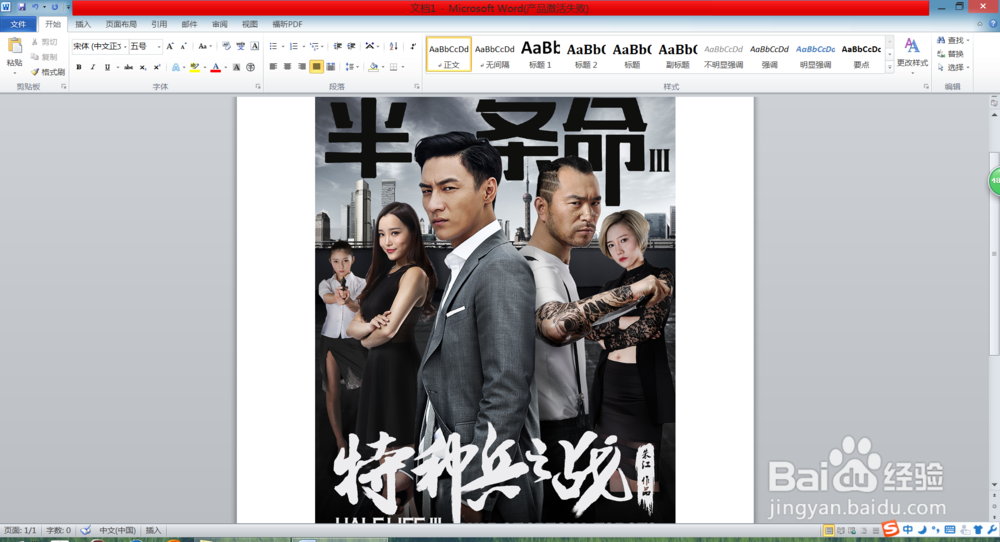Click the Sort A-Z icon
The height and width of the screenshot is (542, 1000).
click(393, 46)
